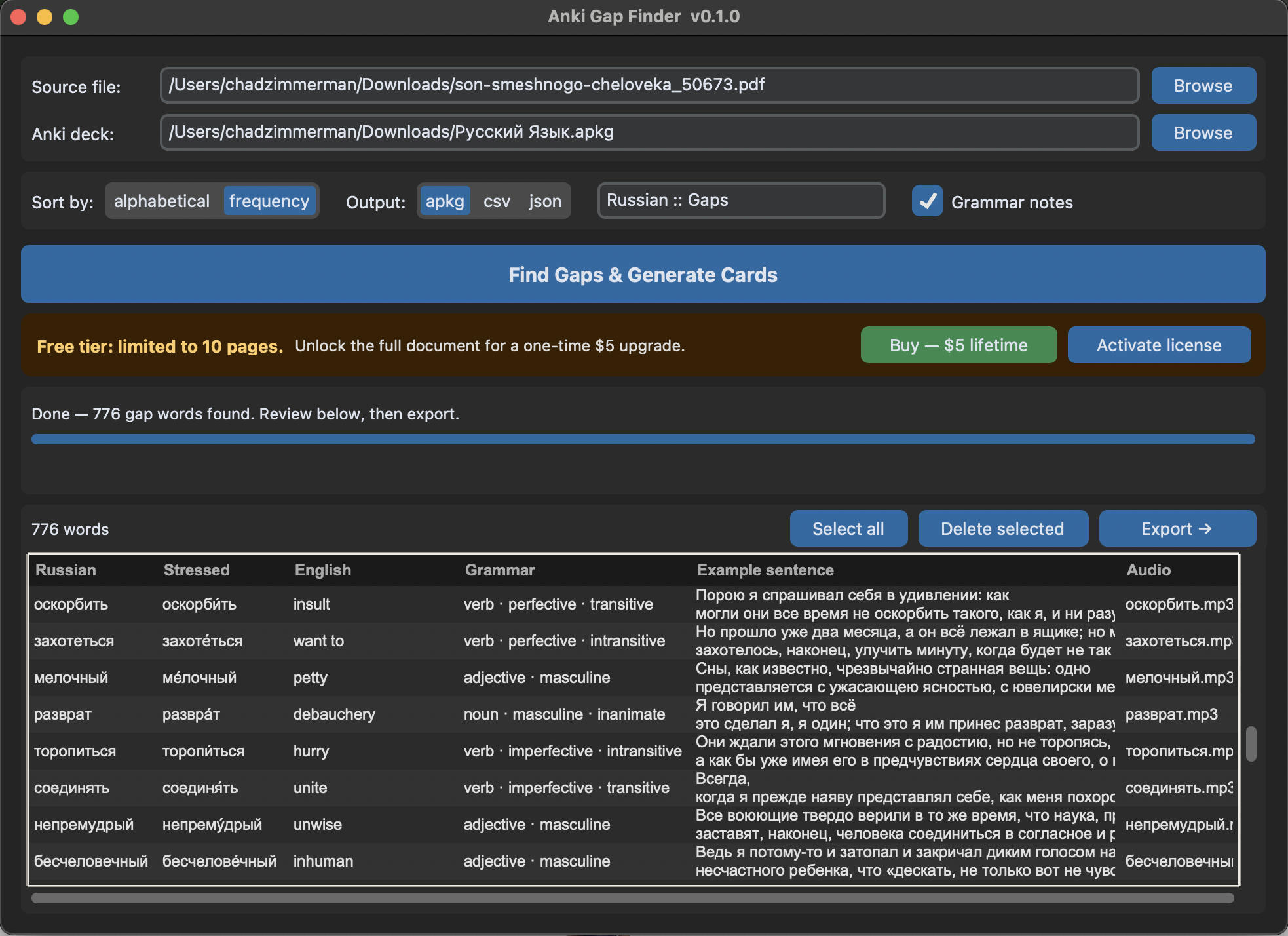Select all 776 gap words
This screenshot has height=936, width=1288.
click(848, 528)
